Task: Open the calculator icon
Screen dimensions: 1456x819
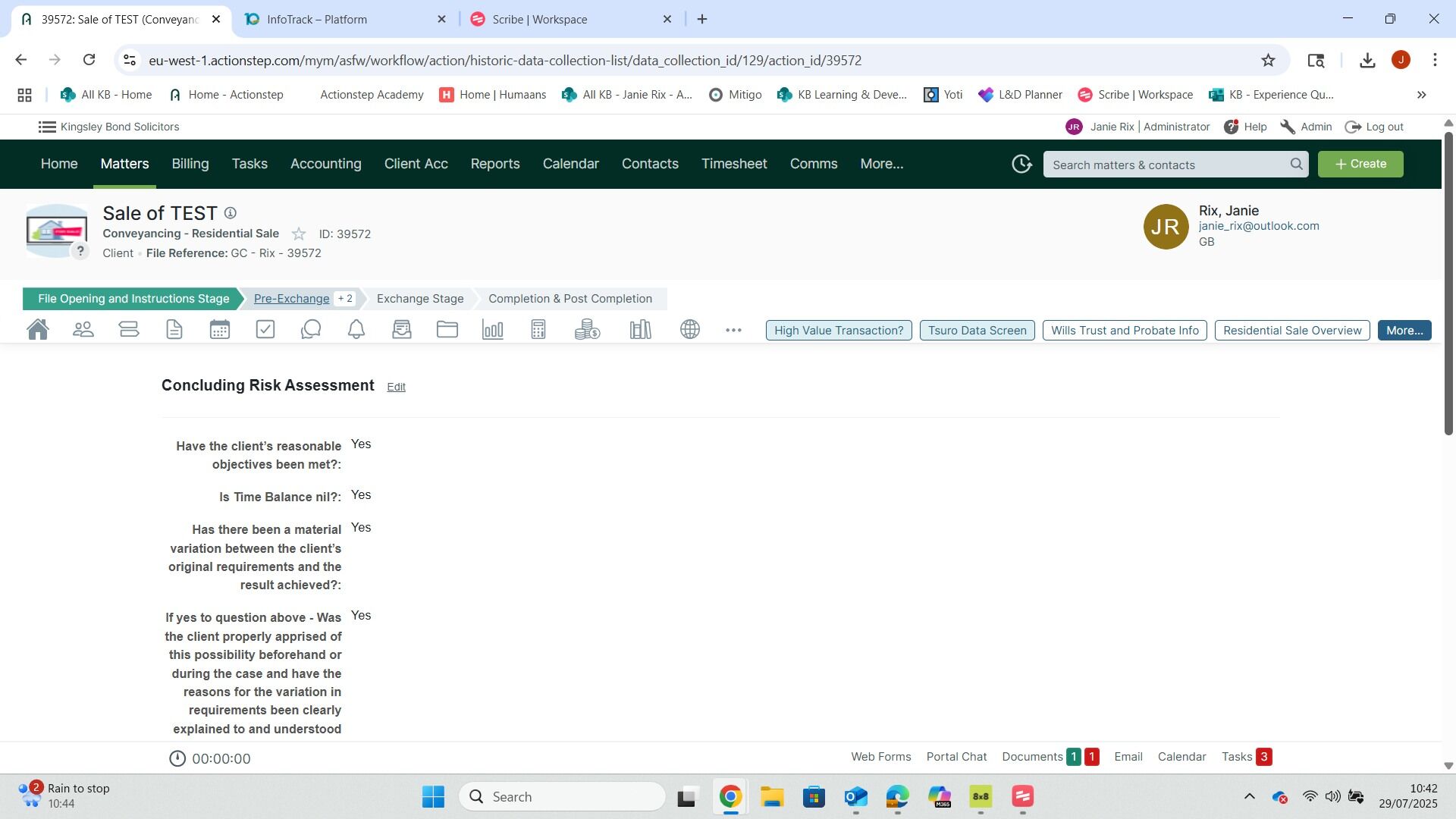Action: click(538, 330)
